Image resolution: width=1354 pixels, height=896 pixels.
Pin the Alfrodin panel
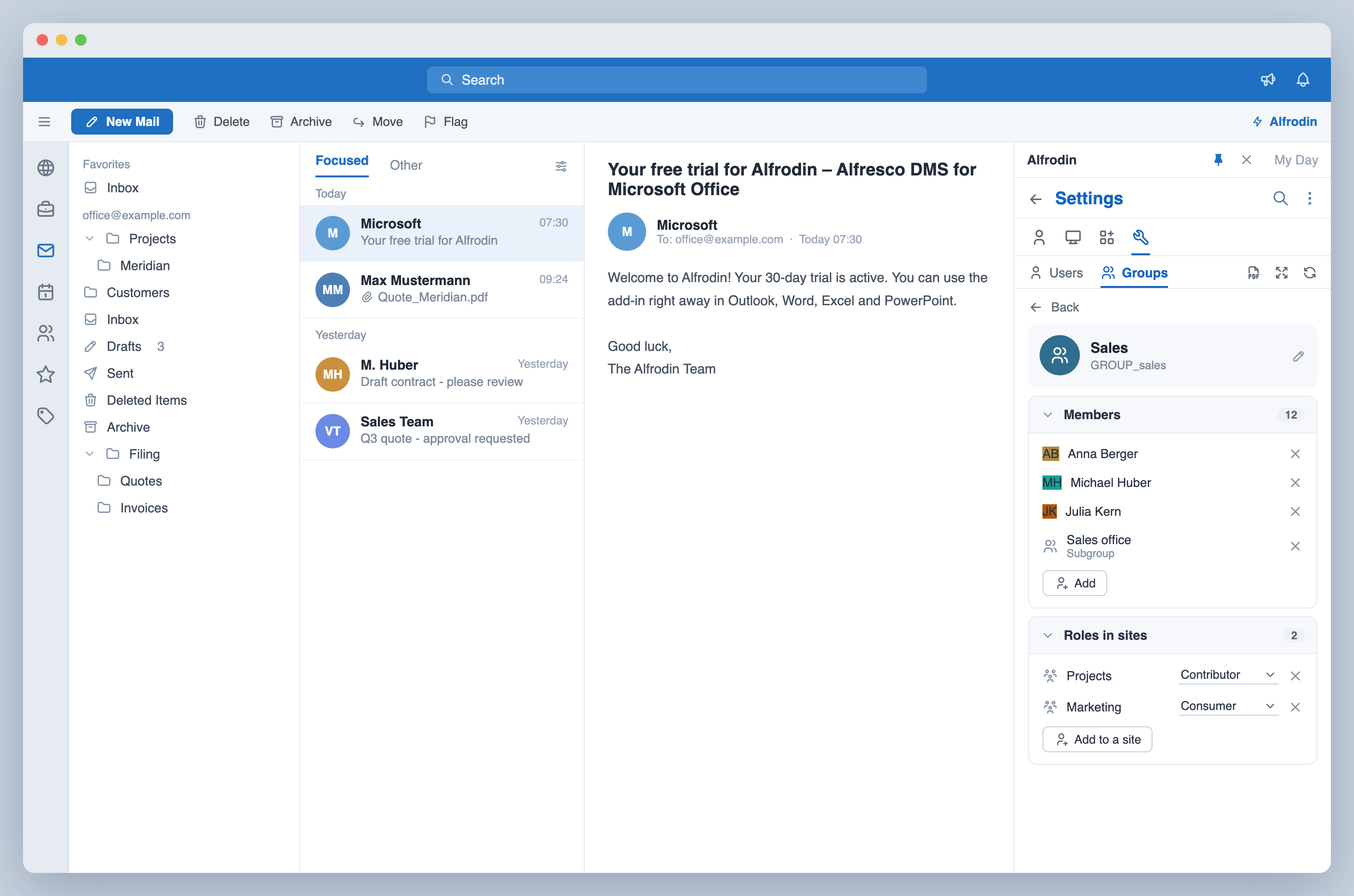(x=1218, y=160)
